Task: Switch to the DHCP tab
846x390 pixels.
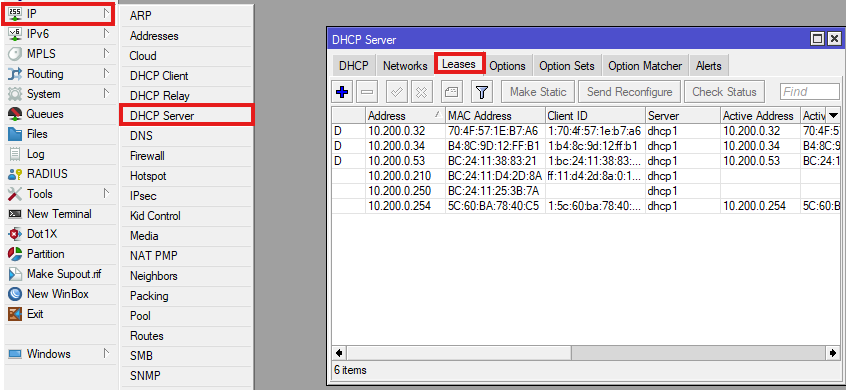Action: coord(353,66)
